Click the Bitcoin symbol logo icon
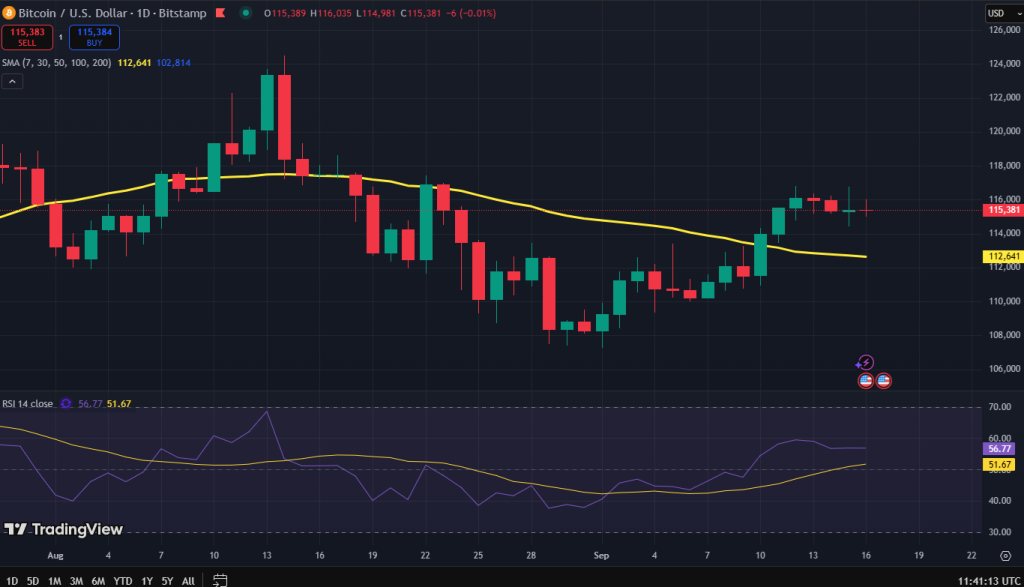1024x587 pixels. click(9, 13)
